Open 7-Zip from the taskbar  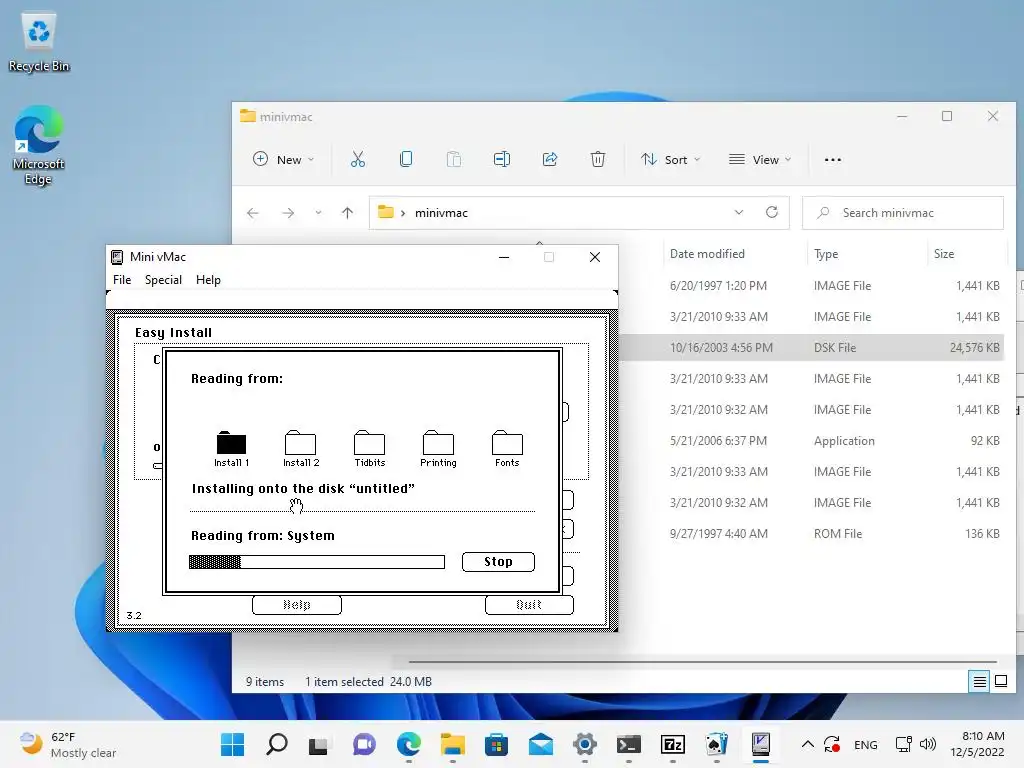(x=673, y=744)
